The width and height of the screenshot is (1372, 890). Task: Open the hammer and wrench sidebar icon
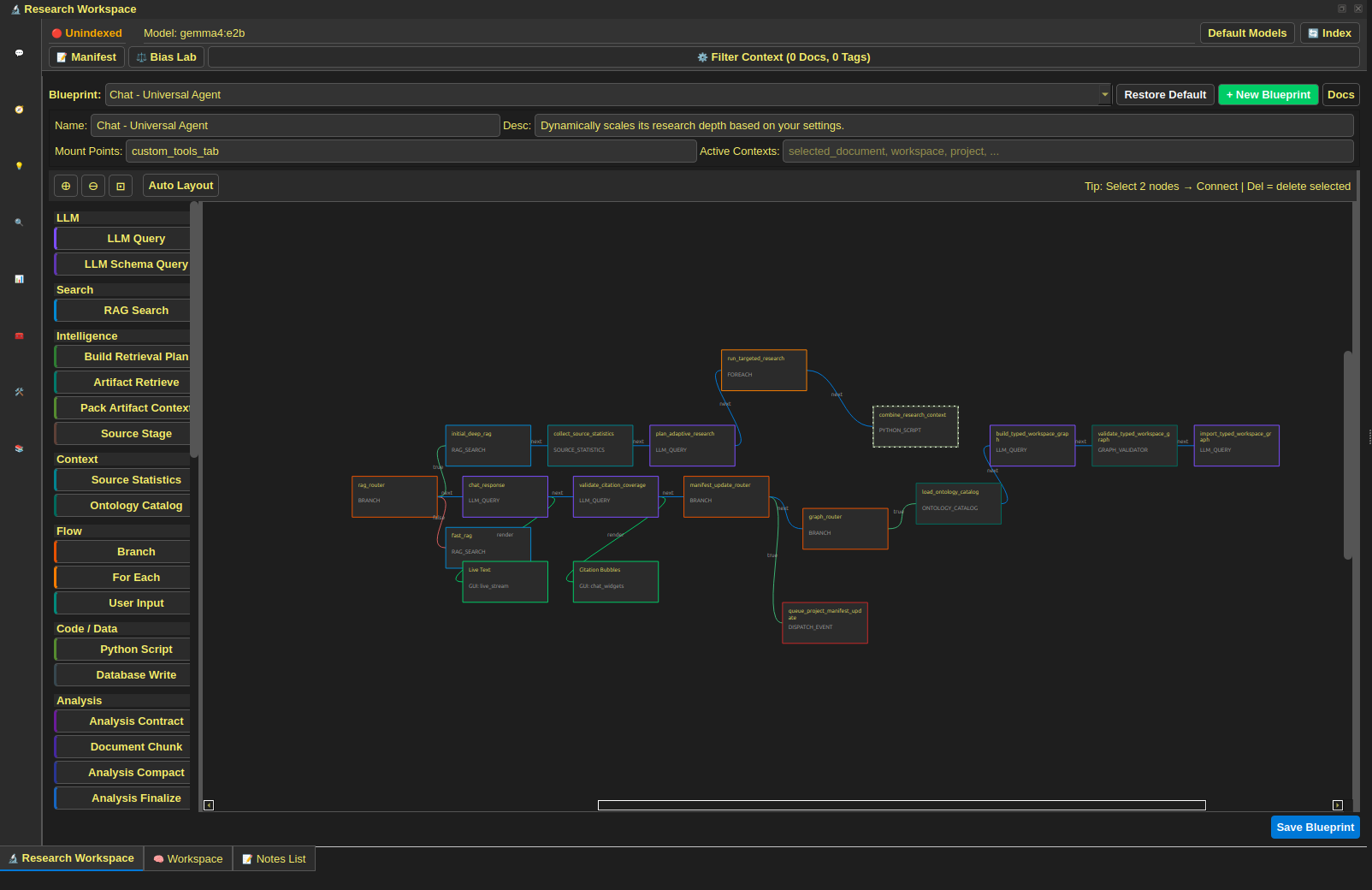[x=19, y=392]
